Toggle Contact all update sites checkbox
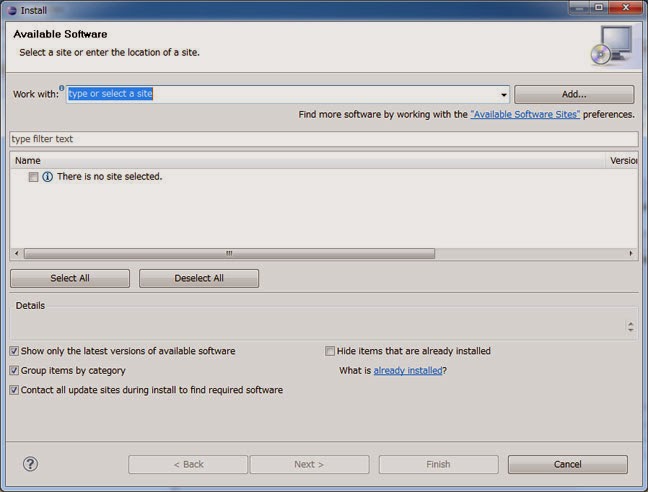Screen dimensions: 648x492 point(14,390)
